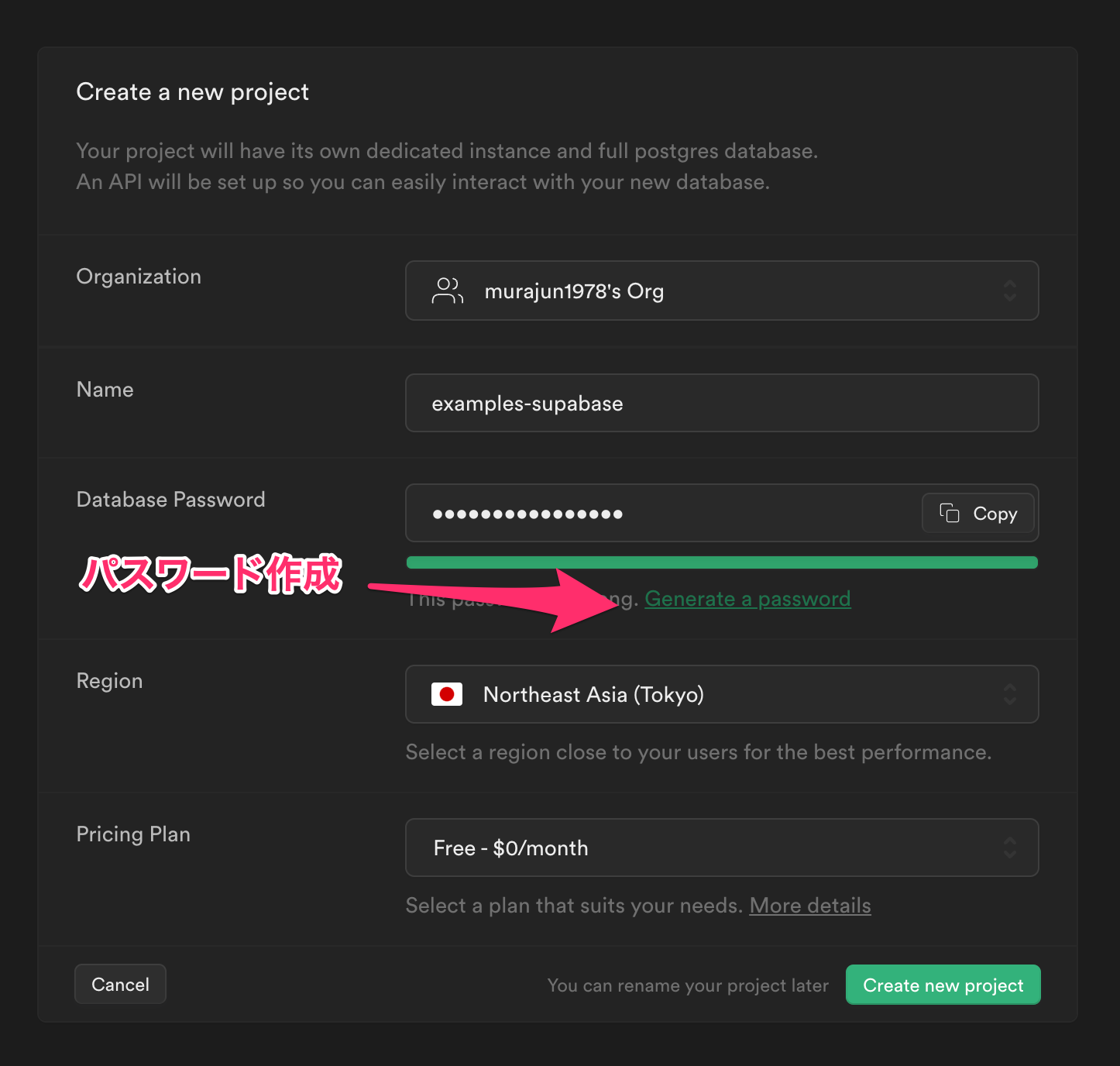Click the Create a new project heading
The width and height of the screenshot is (1120, 1066).
pos(192,91)
